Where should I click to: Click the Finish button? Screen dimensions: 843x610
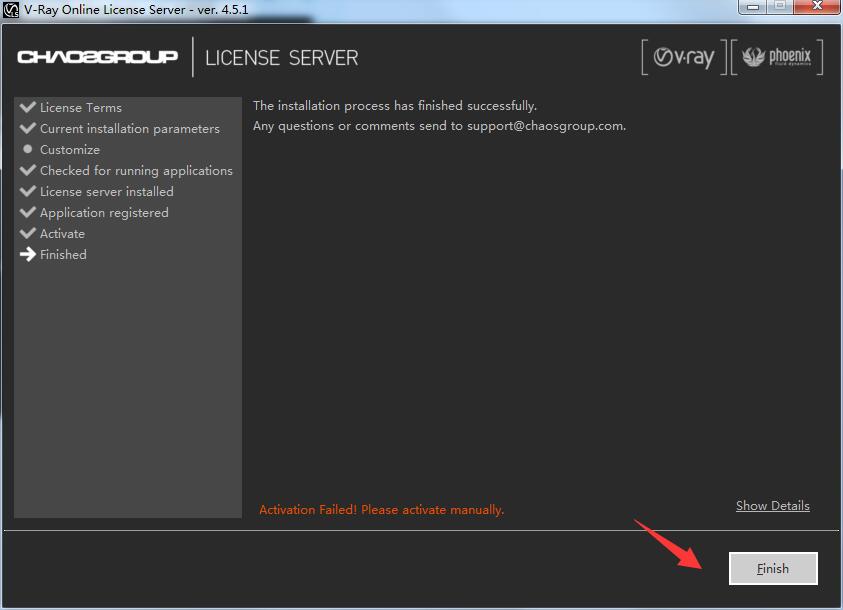click(x=773, y=568)
